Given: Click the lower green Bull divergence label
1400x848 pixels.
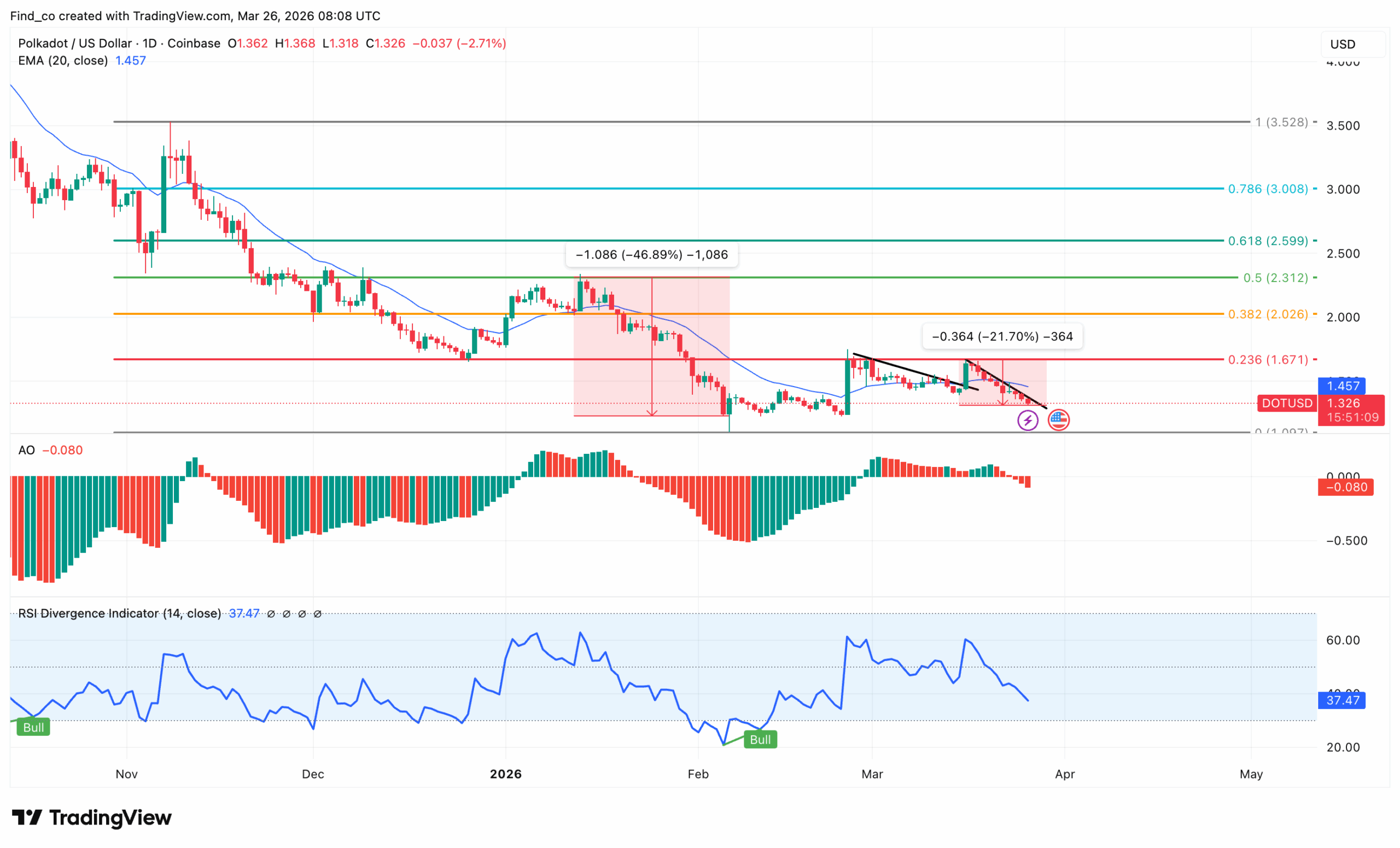Looking at the screenshot, I should point(760,740).
